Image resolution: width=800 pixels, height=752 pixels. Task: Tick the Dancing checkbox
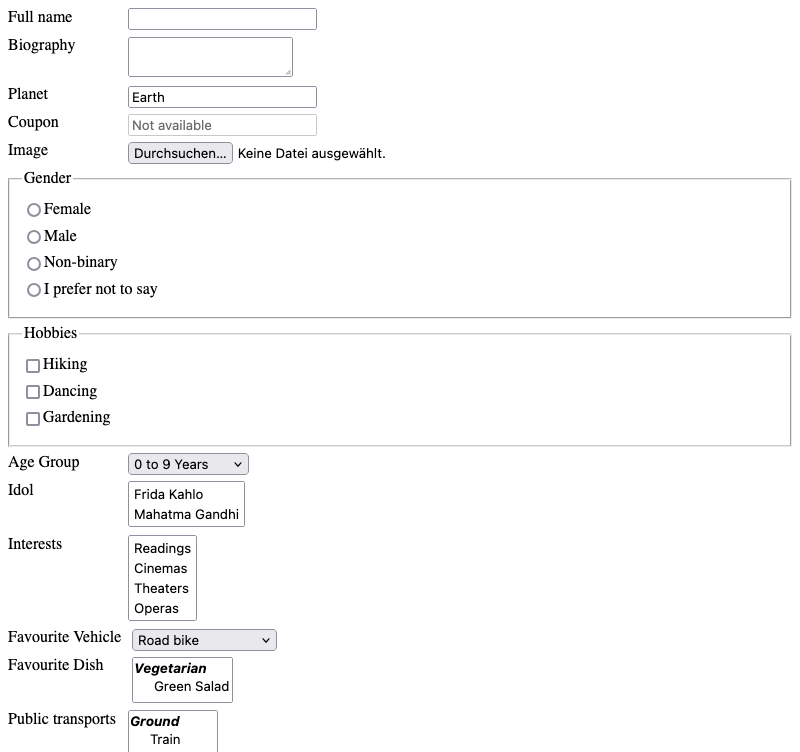click(x=33, y=392)
